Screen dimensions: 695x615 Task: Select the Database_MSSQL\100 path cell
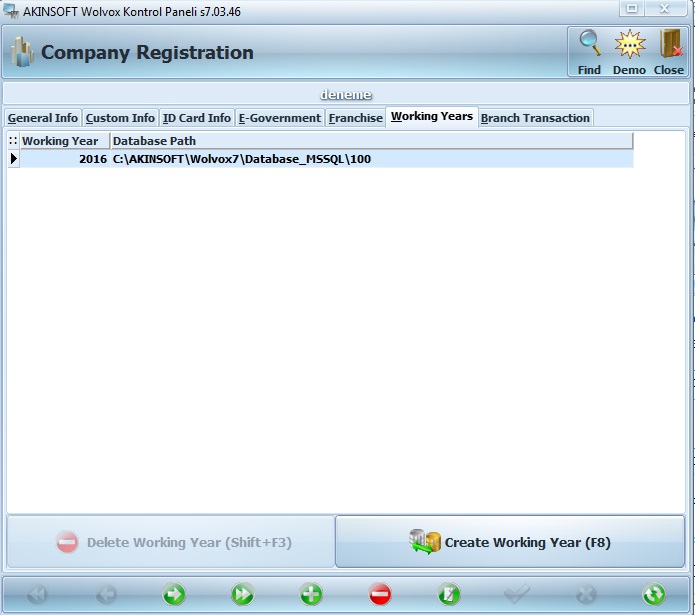[371, 159]
